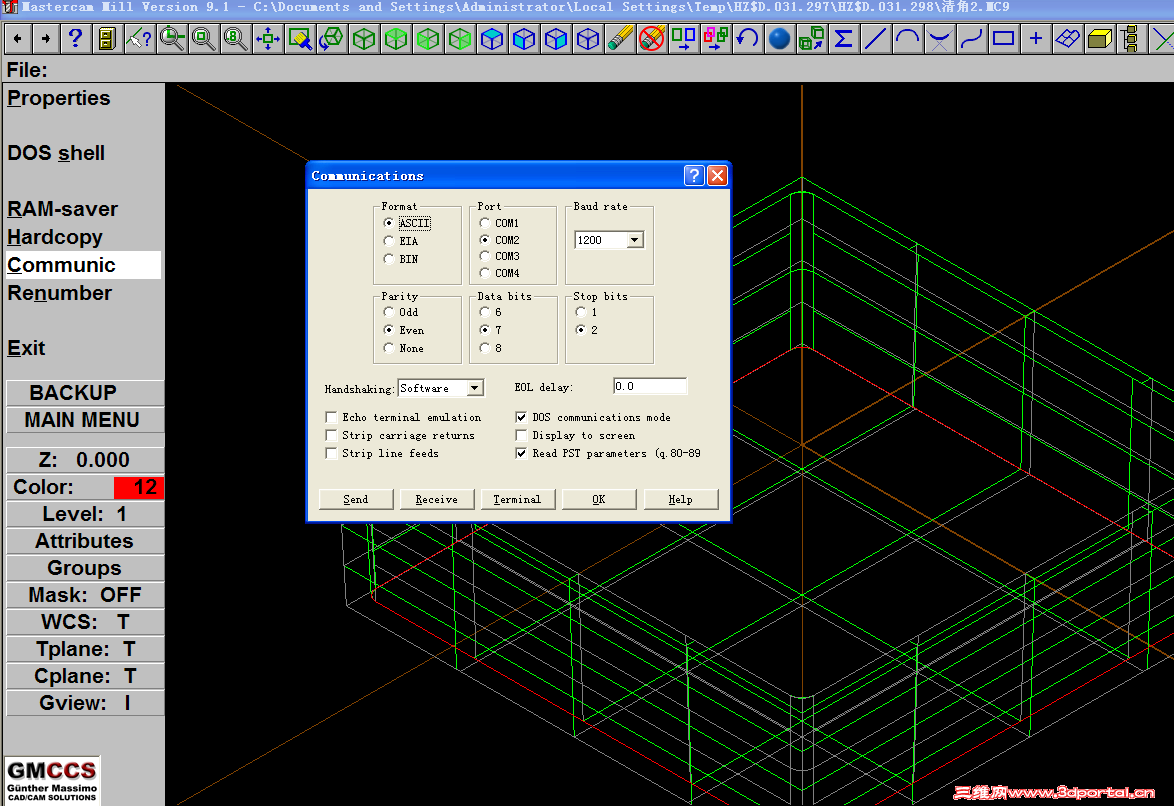Select 1 stop bit option
The image size is (1174, 806).
pos(580,312)
